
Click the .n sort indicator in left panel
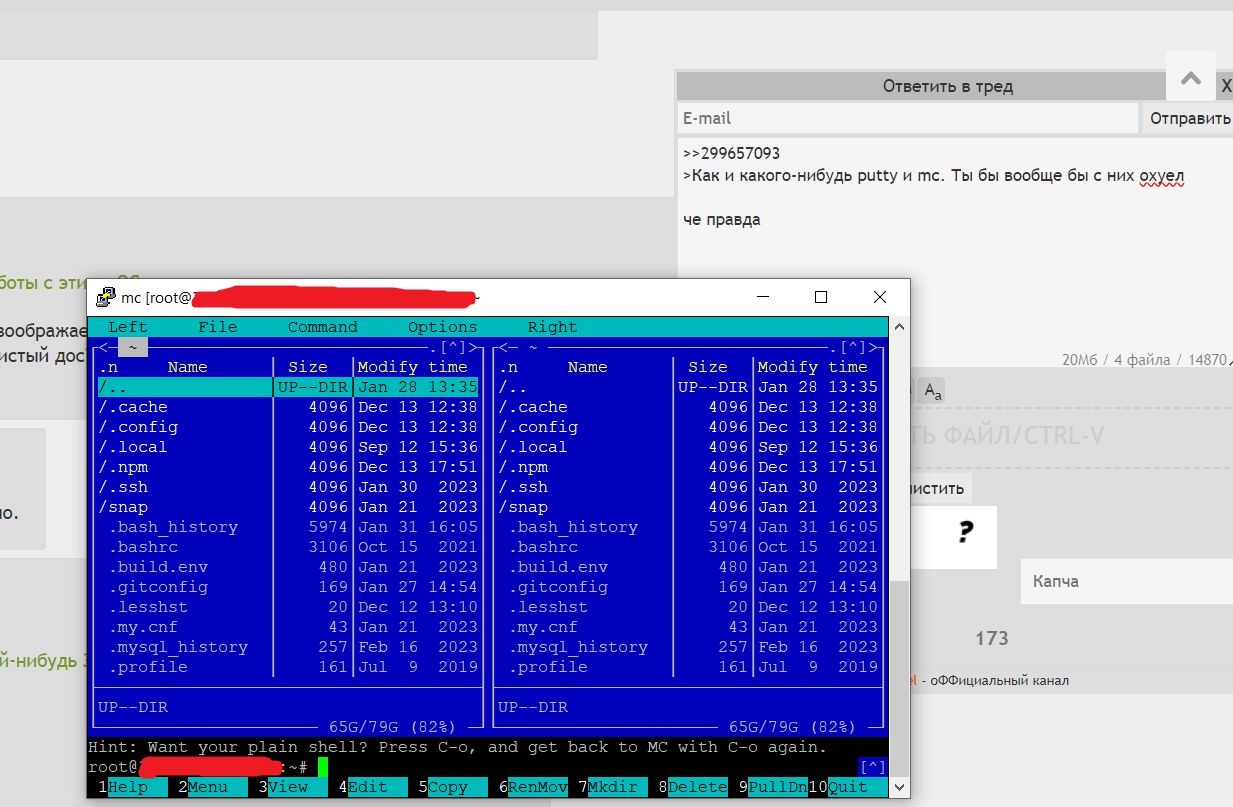pos(108,367)
